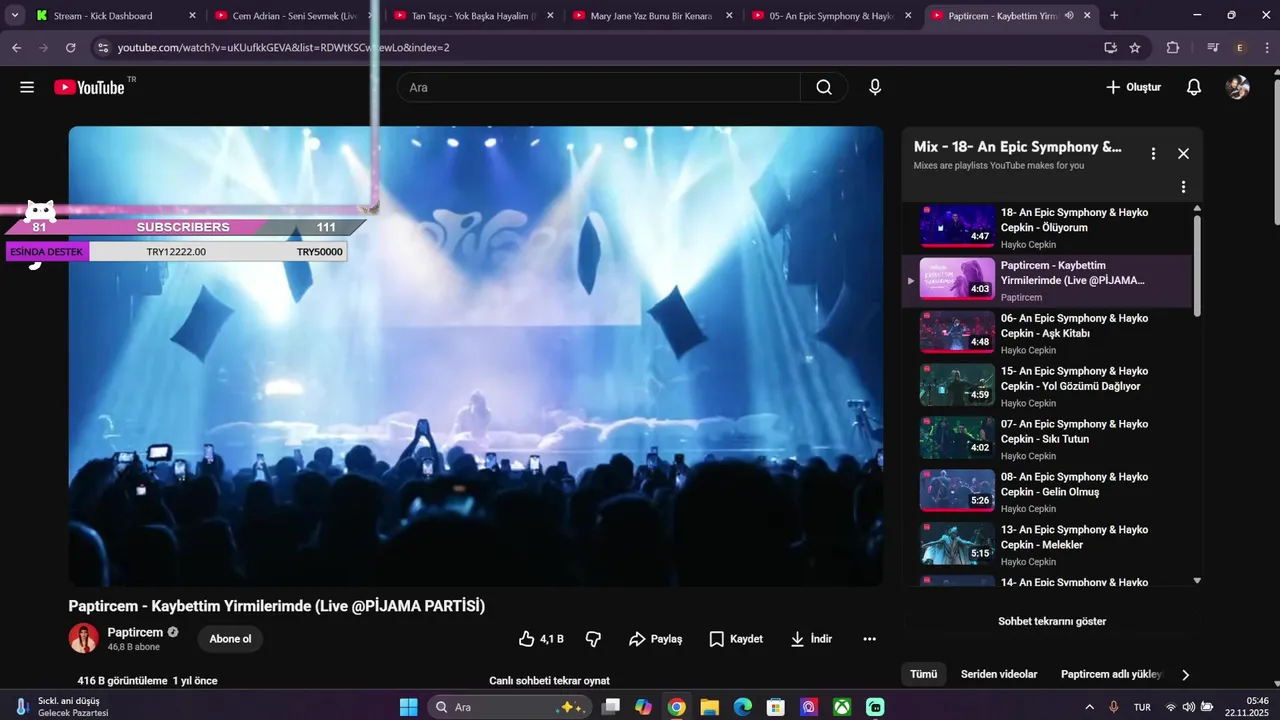The image size is (1280, 720).
Task: Open the Paptircem channel avatar
Action: [84, 638]
